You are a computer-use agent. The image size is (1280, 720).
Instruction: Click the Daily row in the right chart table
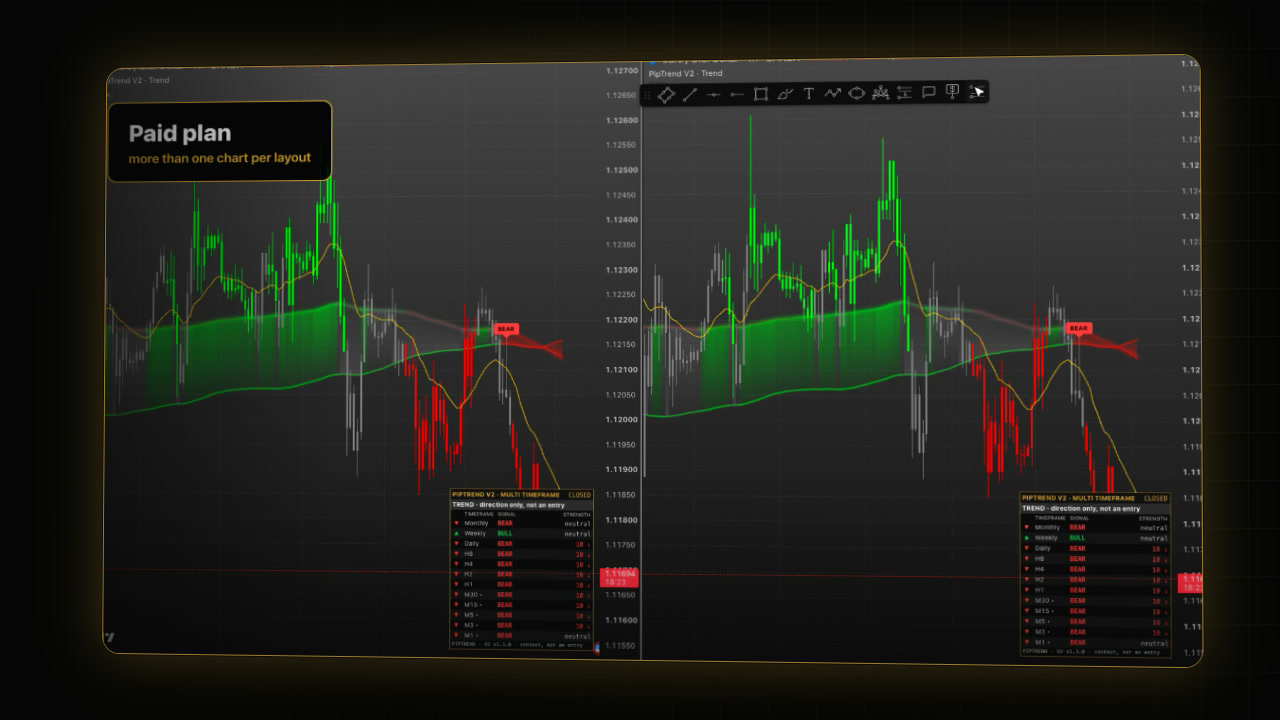(x=1095, y=548)
